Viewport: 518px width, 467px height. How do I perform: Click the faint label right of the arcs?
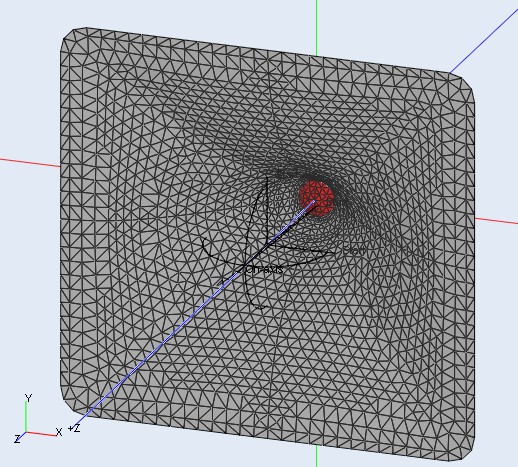coord(354,250)
